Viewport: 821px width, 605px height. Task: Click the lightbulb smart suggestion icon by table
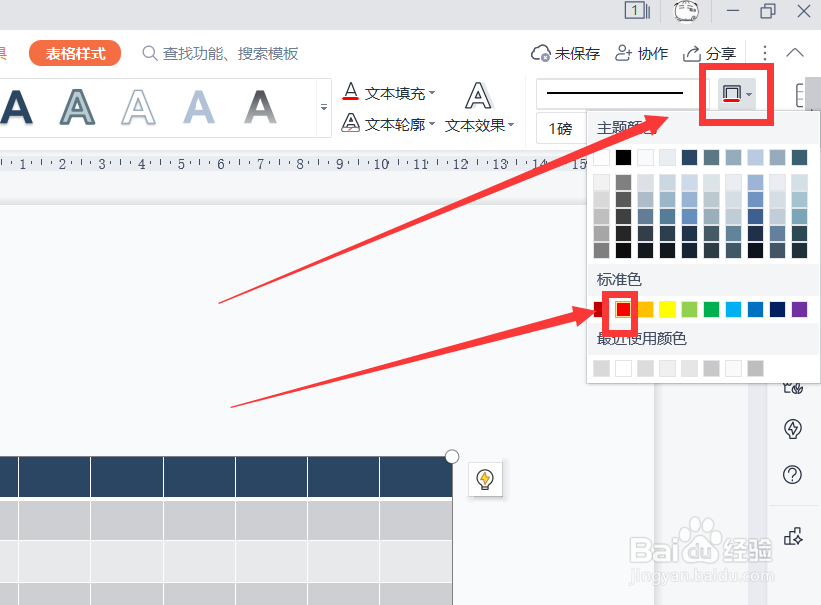[485, 479]
